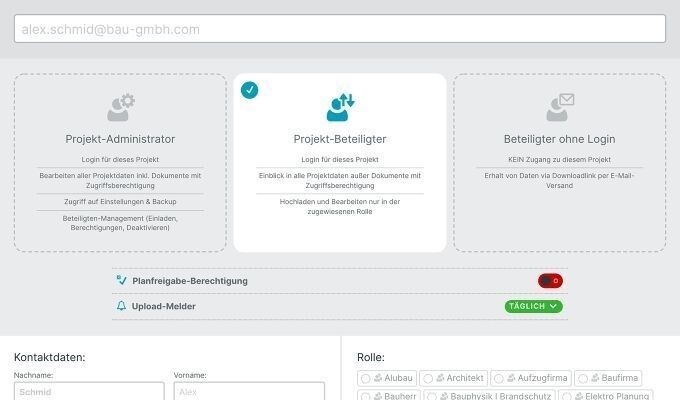Select the Architekt radio button
Screen dimensions: 680x400
pyautogui.click(x=428, y=379)
